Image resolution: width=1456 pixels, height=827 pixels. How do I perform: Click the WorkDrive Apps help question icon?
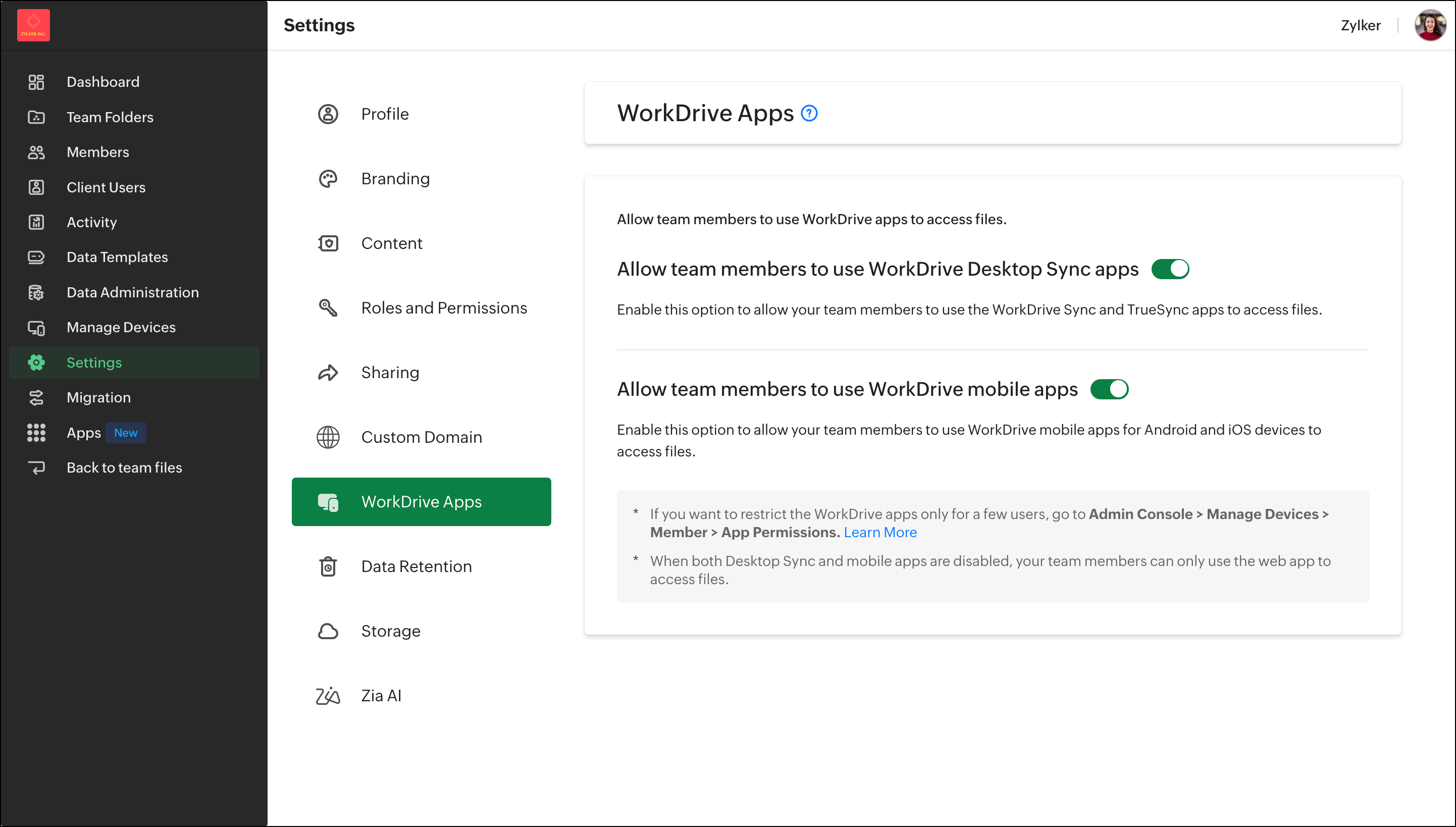[x=809, y=114]
